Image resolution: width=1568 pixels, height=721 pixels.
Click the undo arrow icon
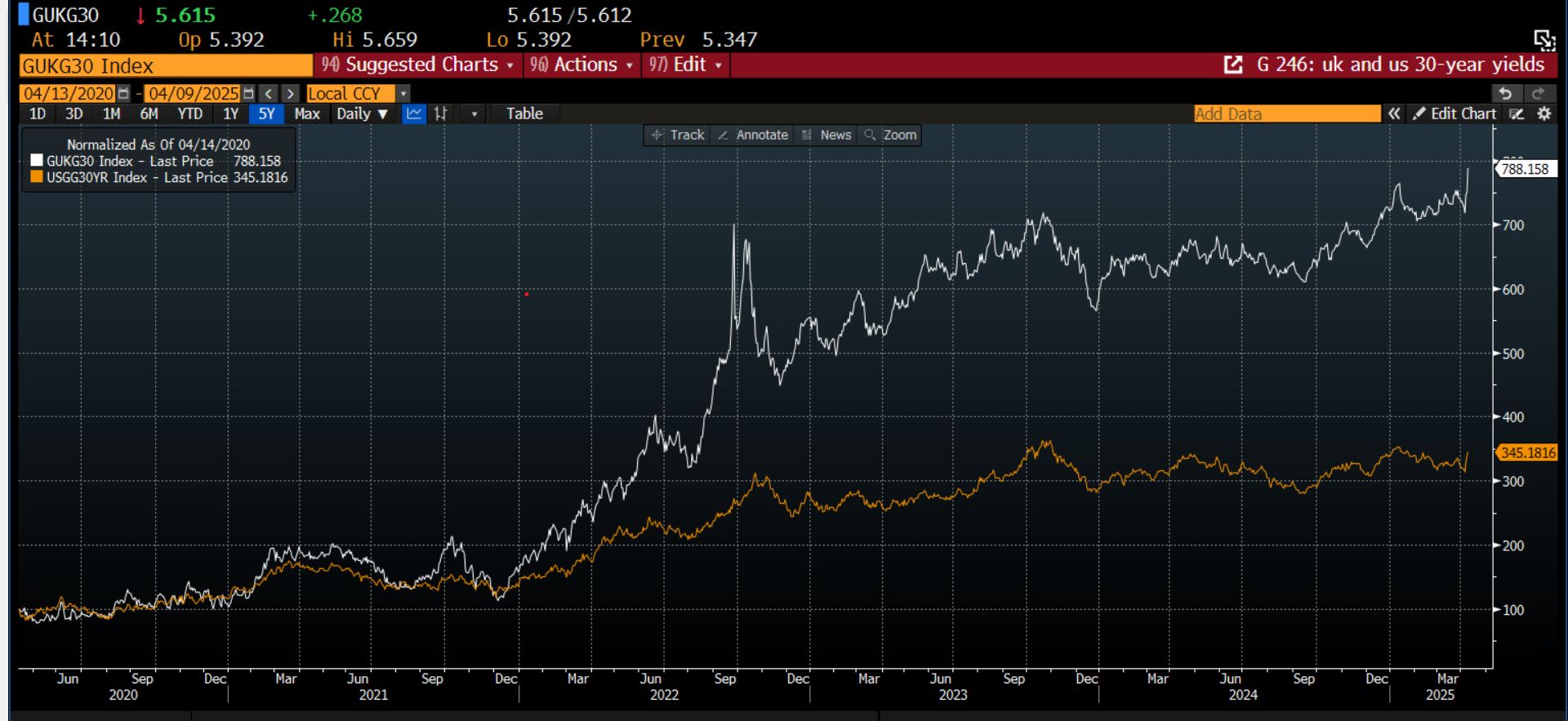tap(1506, 93)
